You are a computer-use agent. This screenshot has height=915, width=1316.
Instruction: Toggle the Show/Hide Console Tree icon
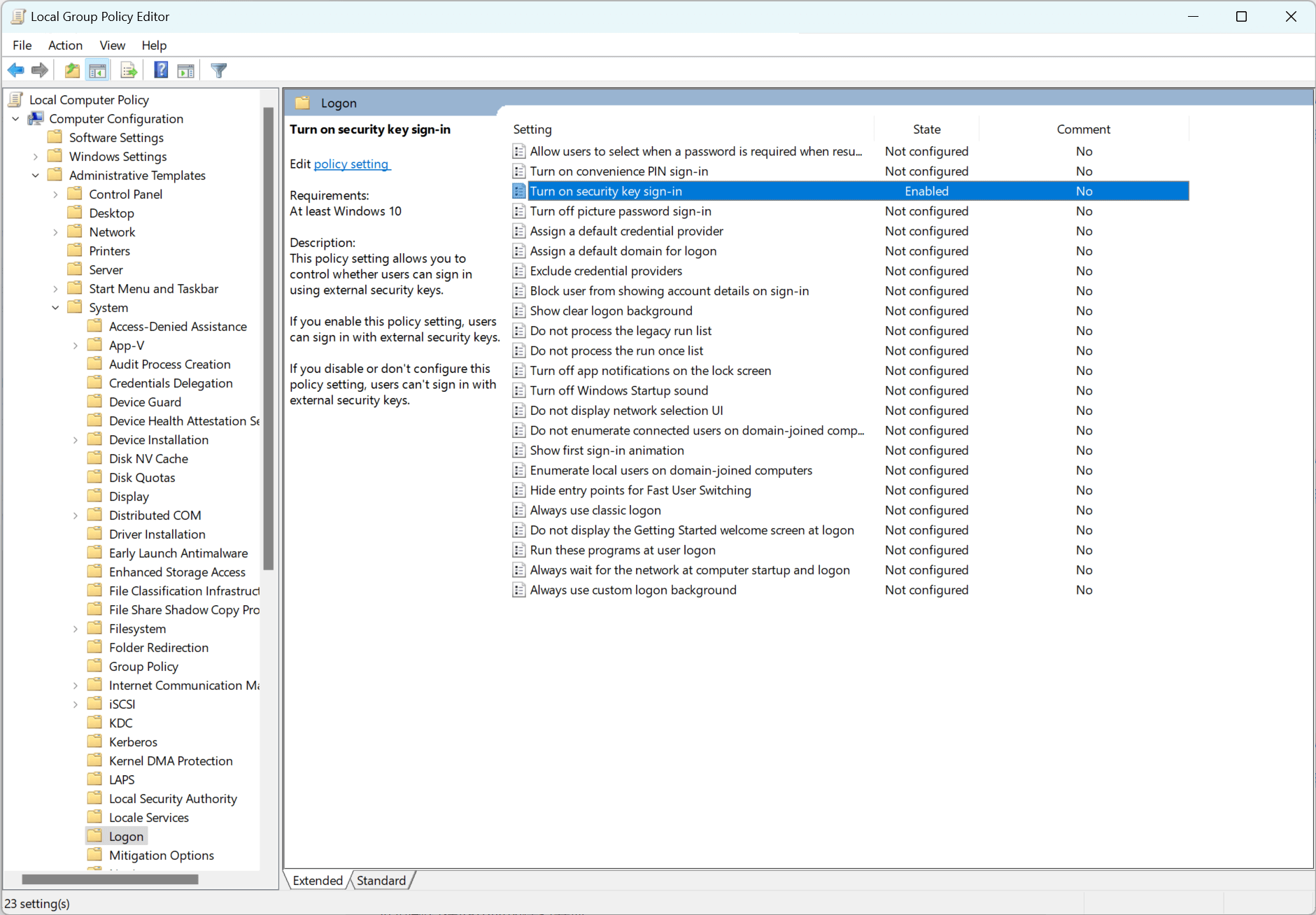coord(97,70)
